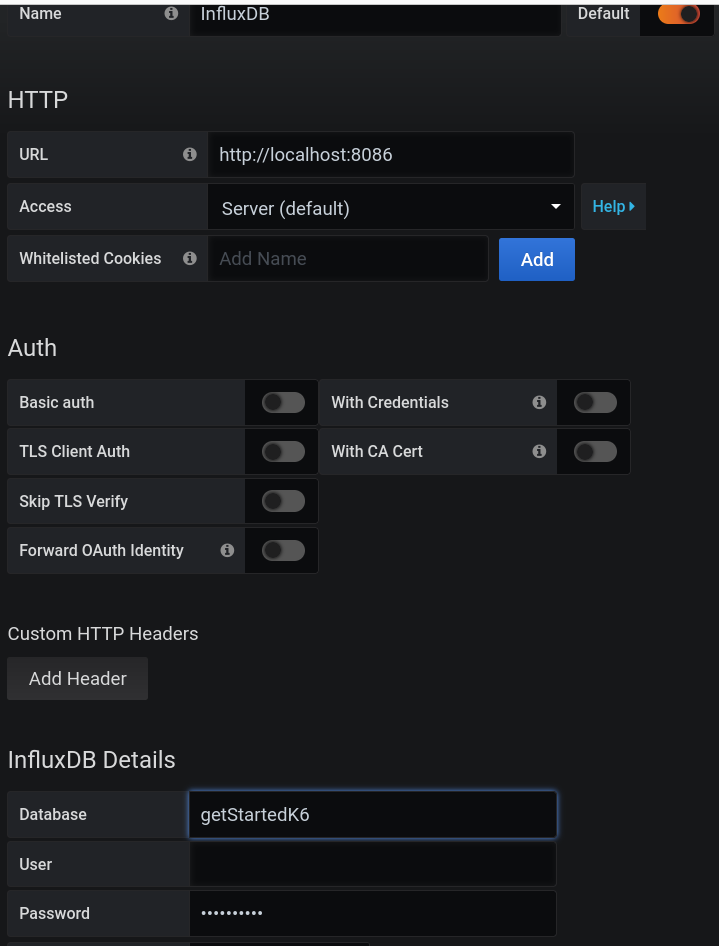Expand the Help section next to Access

tap(613, 207)
